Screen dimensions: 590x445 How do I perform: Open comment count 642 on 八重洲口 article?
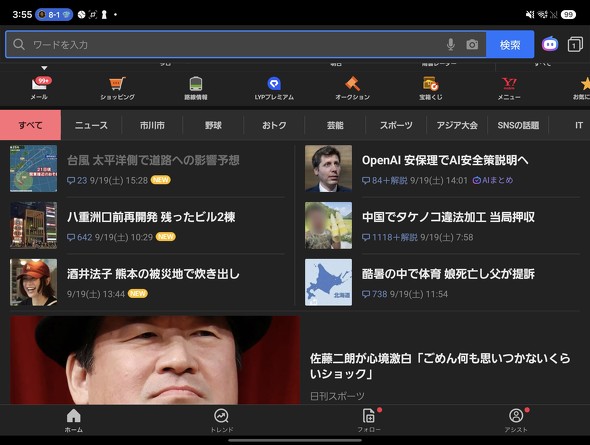pos(79,237)
